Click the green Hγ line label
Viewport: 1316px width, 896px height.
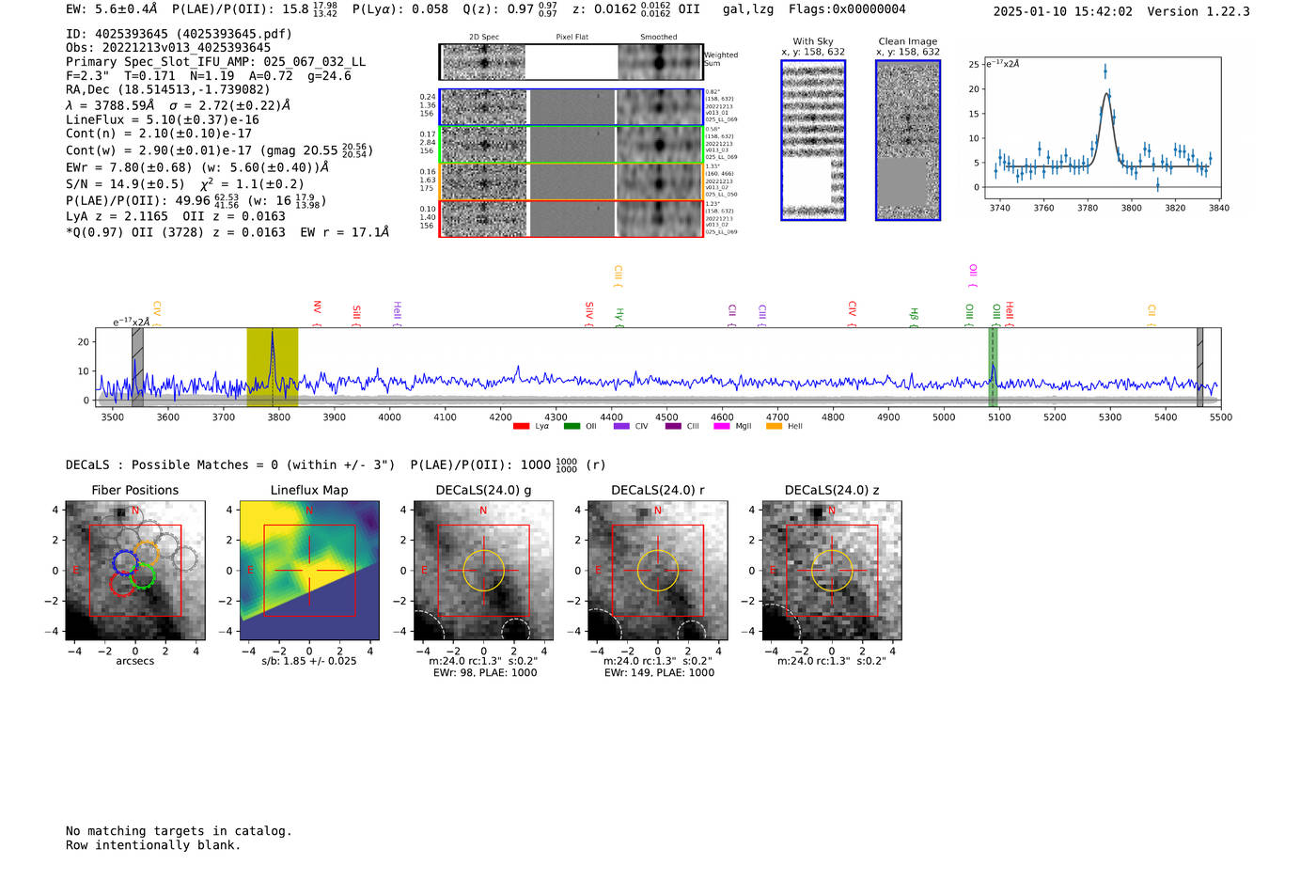point(619,317)
